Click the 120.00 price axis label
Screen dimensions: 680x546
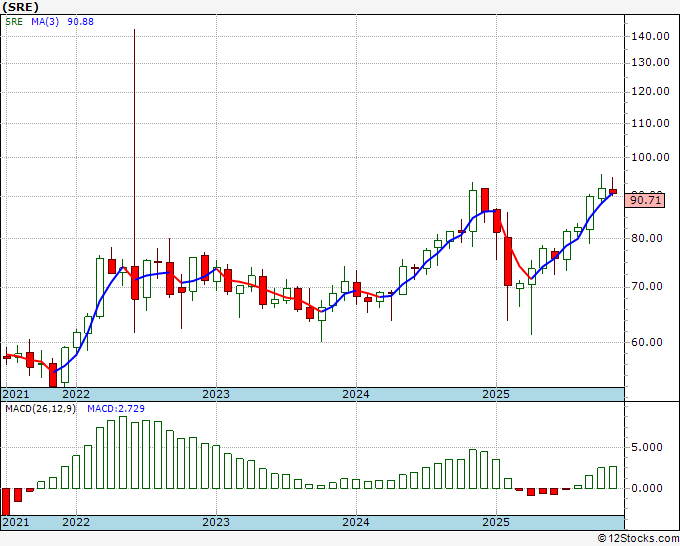coord(650,92)
